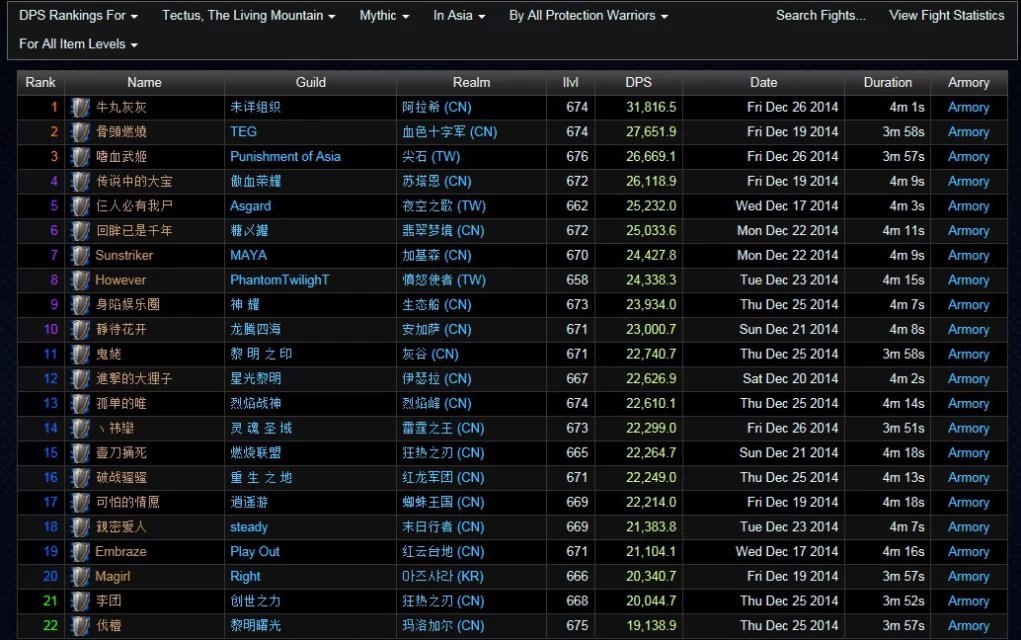
Task: Click the warrior icon next to Embraze
Action: coord(80,552)
